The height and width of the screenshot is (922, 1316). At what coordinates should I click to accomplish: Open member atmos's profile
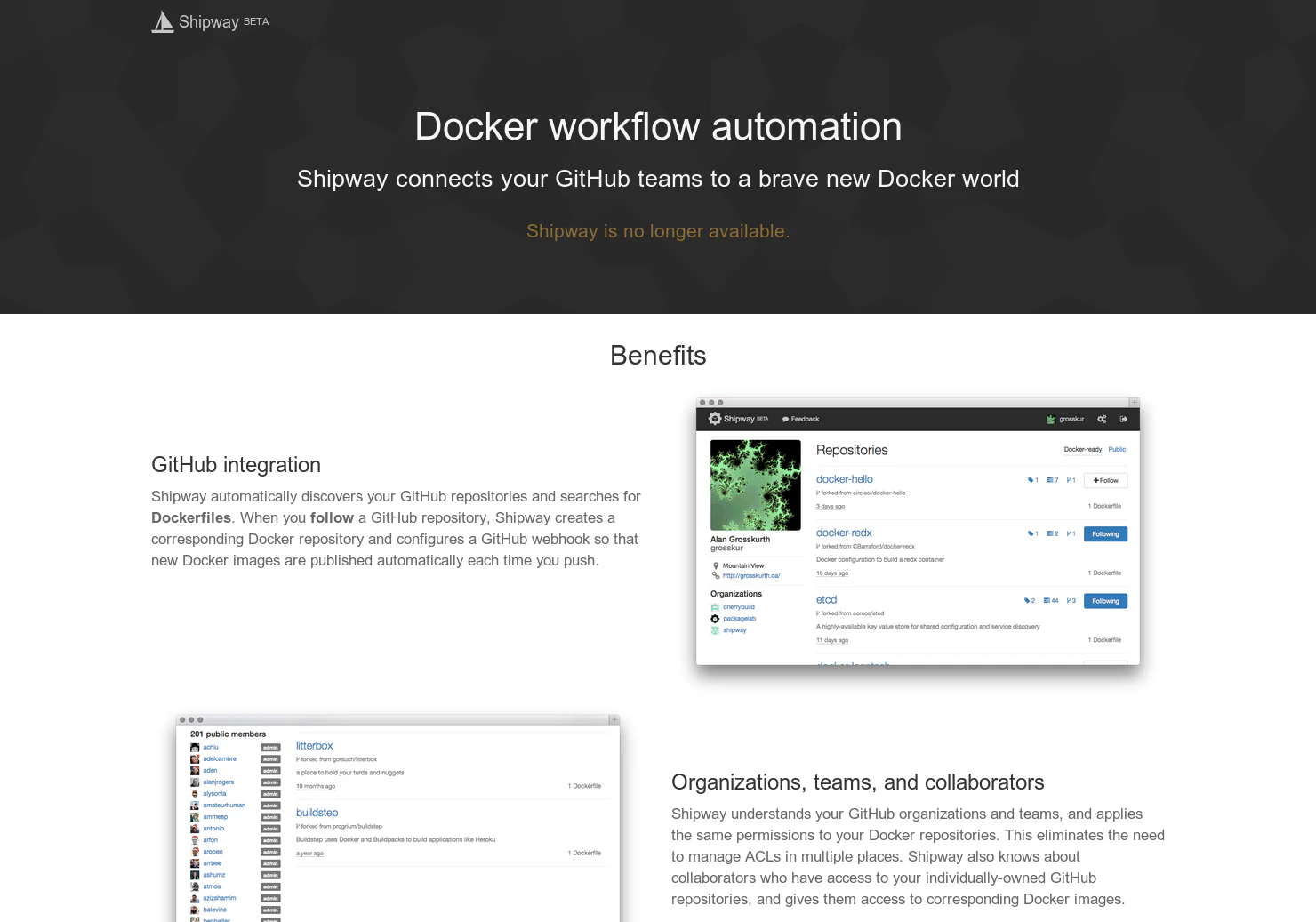coord(212,886)
